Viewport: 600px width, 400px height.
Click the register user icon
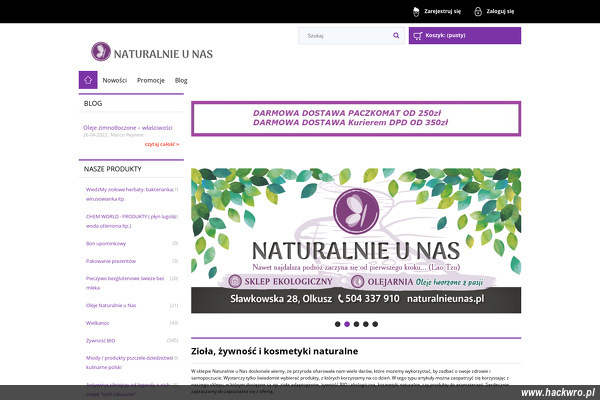(416, 11)
